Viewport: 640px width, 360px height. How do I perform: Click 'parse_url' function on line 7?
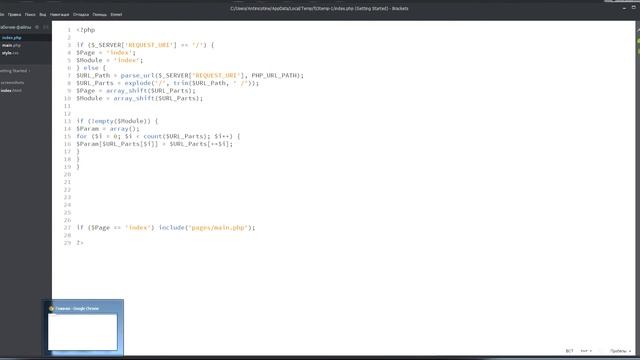[138, 76]
